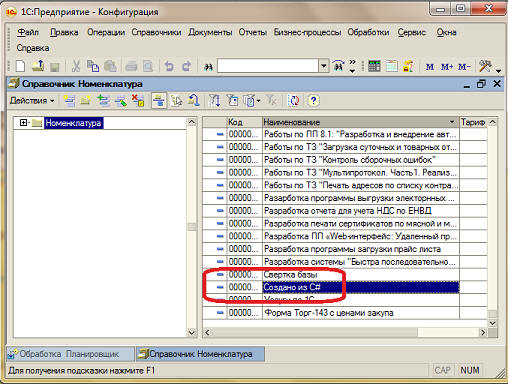This screenshot has width=508, height=384.
Task: Click binoculars Find icon left of search box
Action: [x=209, y=67]
